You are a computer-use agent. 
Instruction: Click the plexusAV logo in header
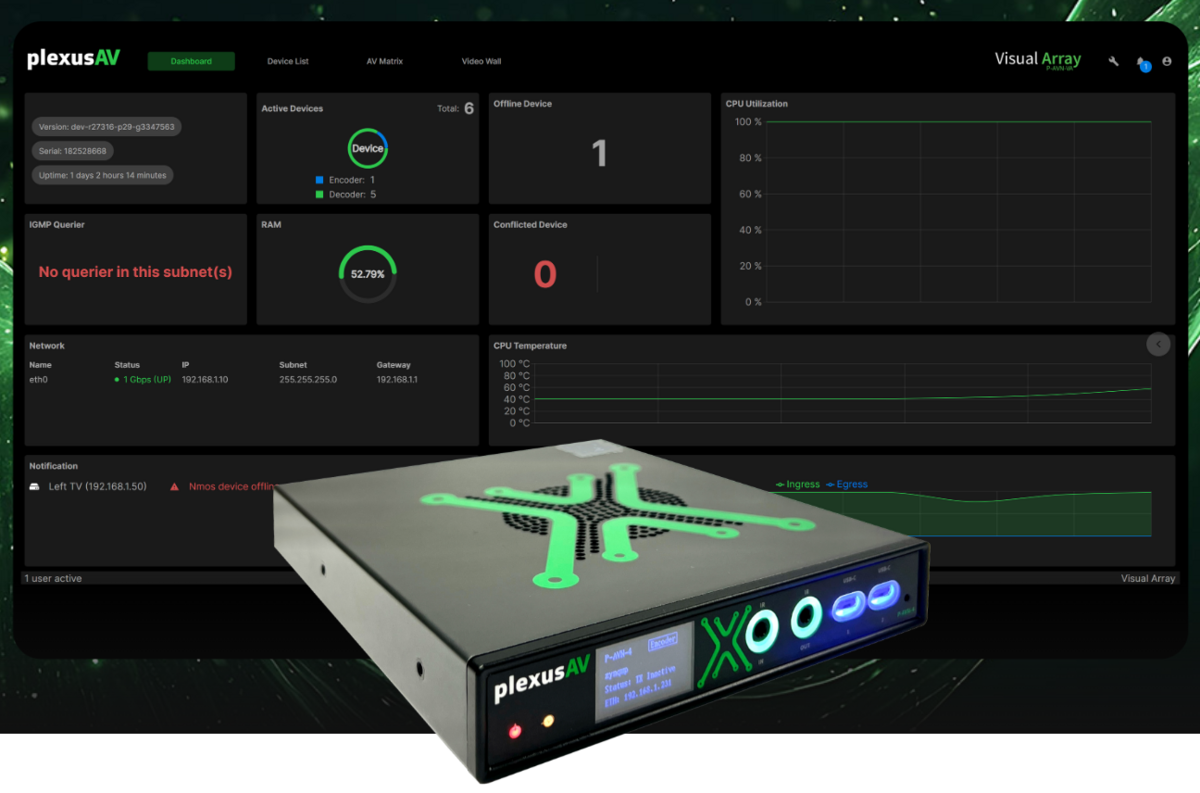point(73,58)
